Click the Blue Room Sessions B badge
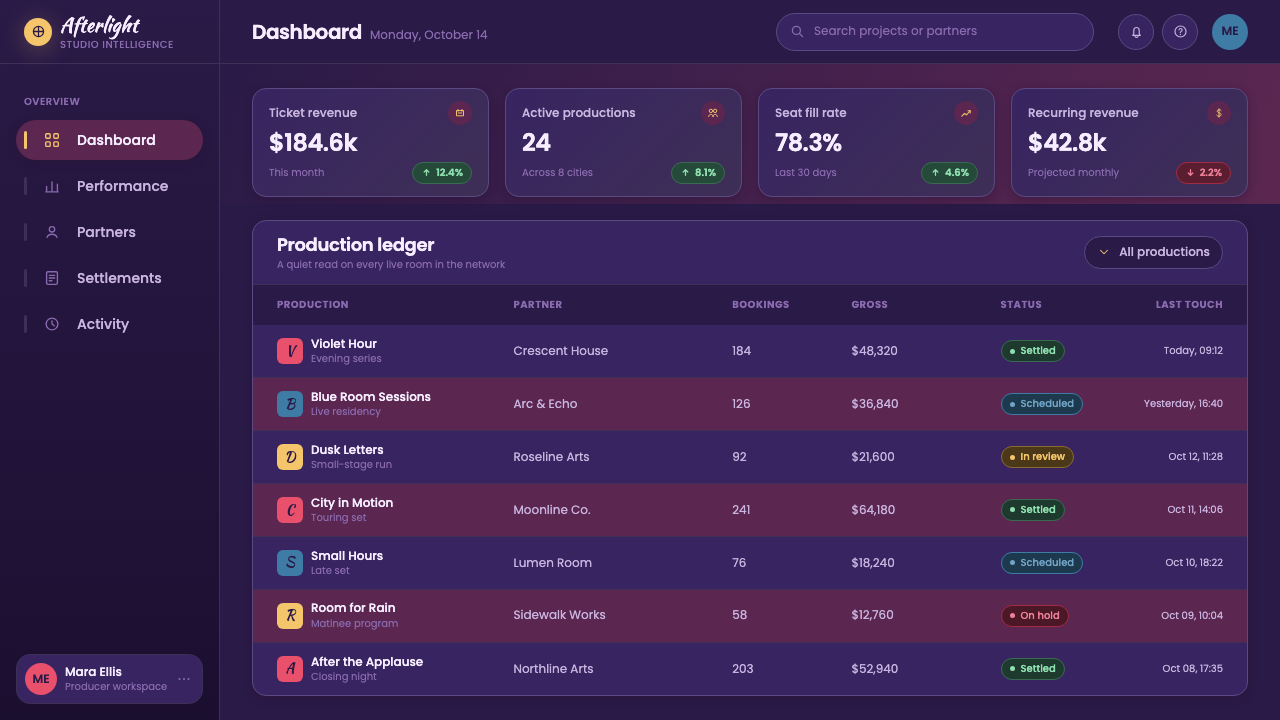The width and height of the screenshot is (1280, 720). click(290, 404)
